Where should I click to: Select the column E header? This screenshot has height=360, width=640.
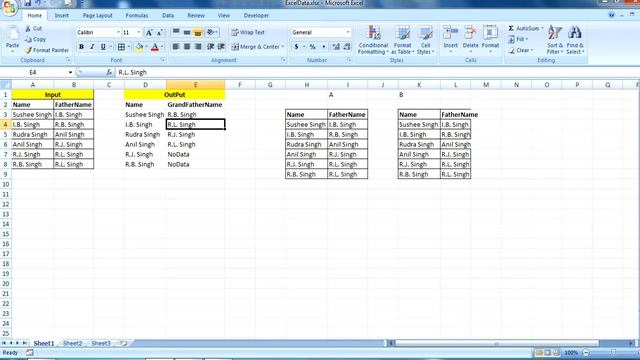coord(196,85)
